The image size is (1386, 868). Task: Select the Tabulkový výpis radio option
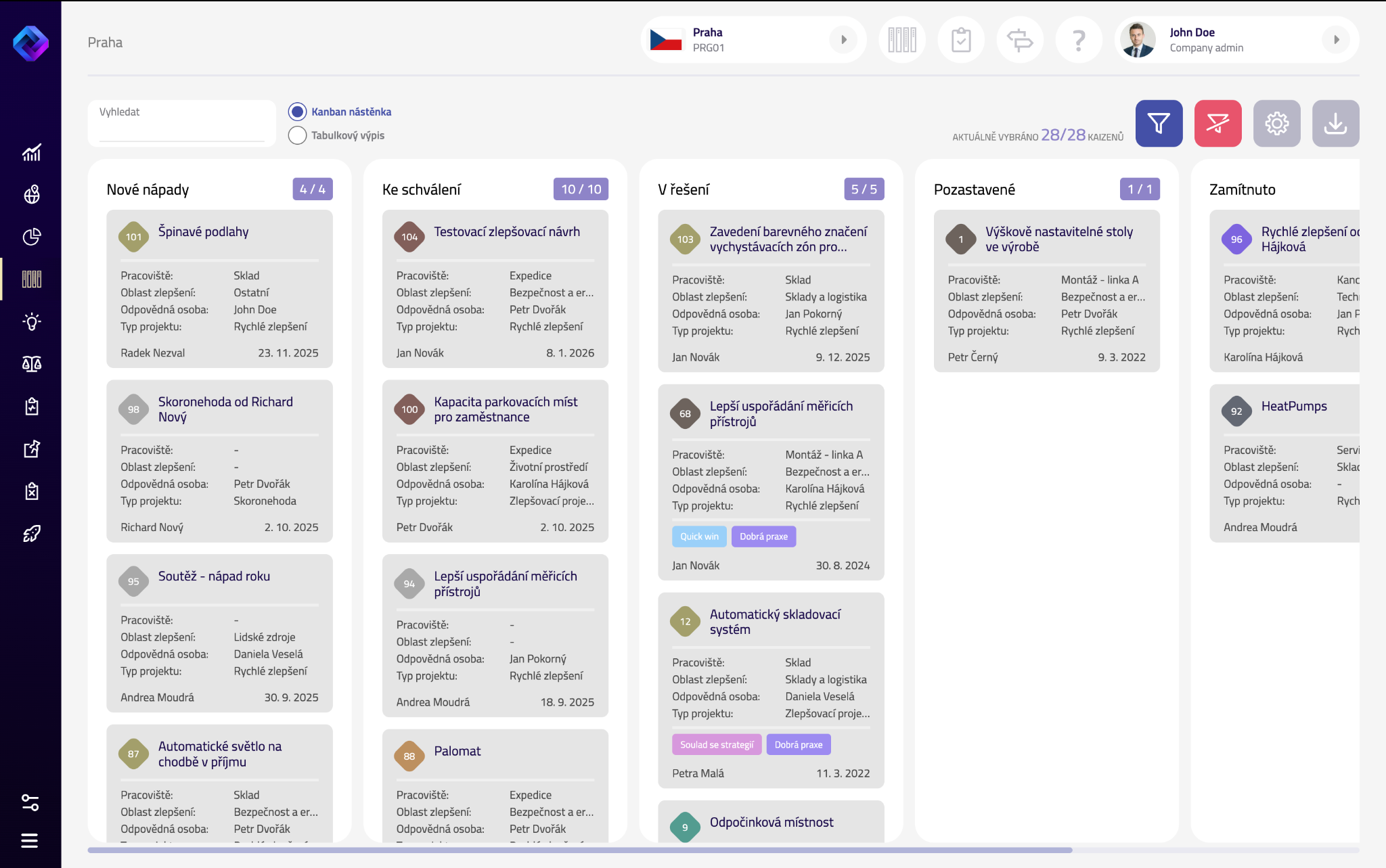click(x=298, y=135)
